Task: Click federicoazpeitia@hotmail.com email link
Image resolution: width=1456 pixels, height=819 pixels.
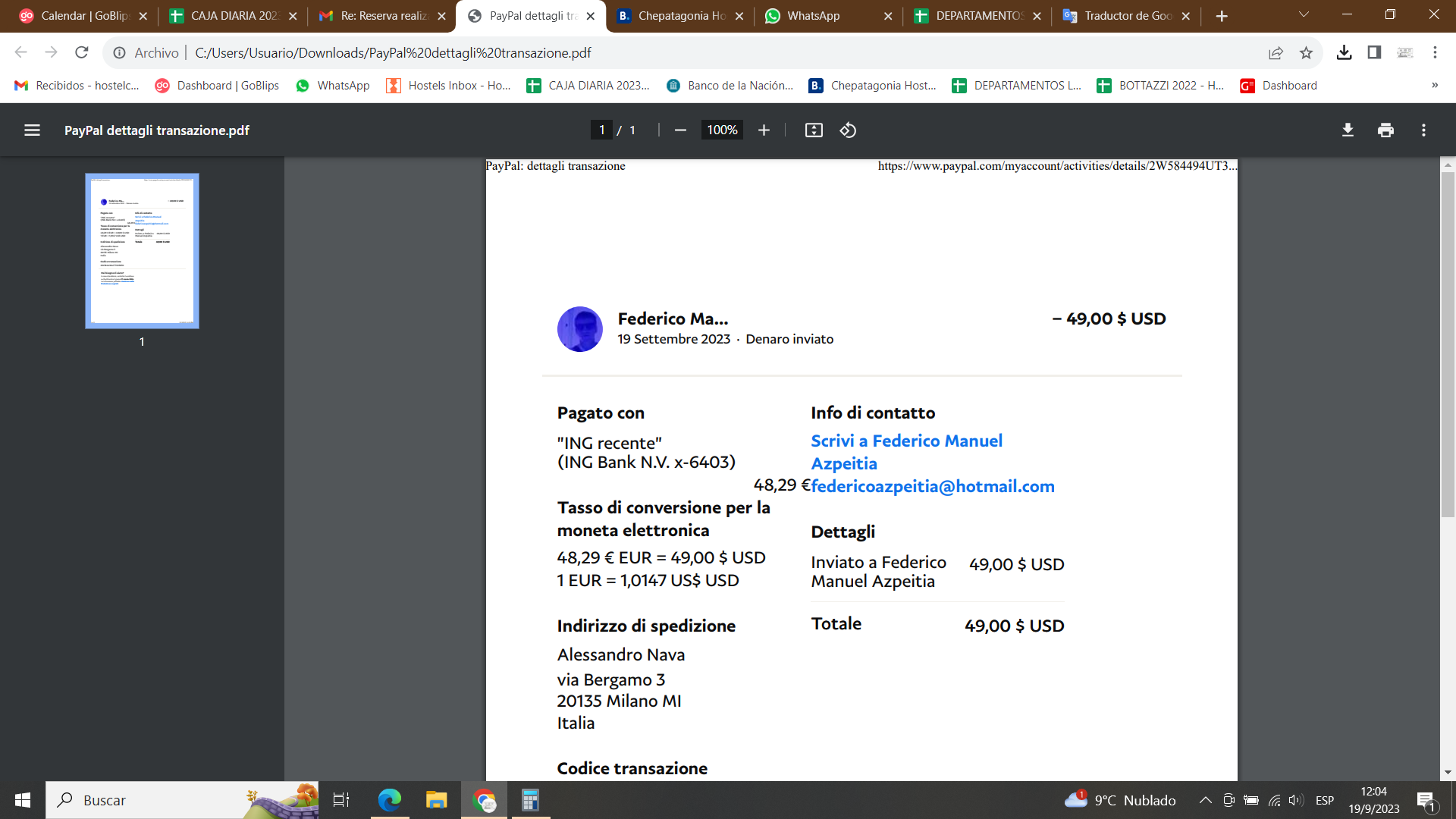Action: [x=933, y=487]
